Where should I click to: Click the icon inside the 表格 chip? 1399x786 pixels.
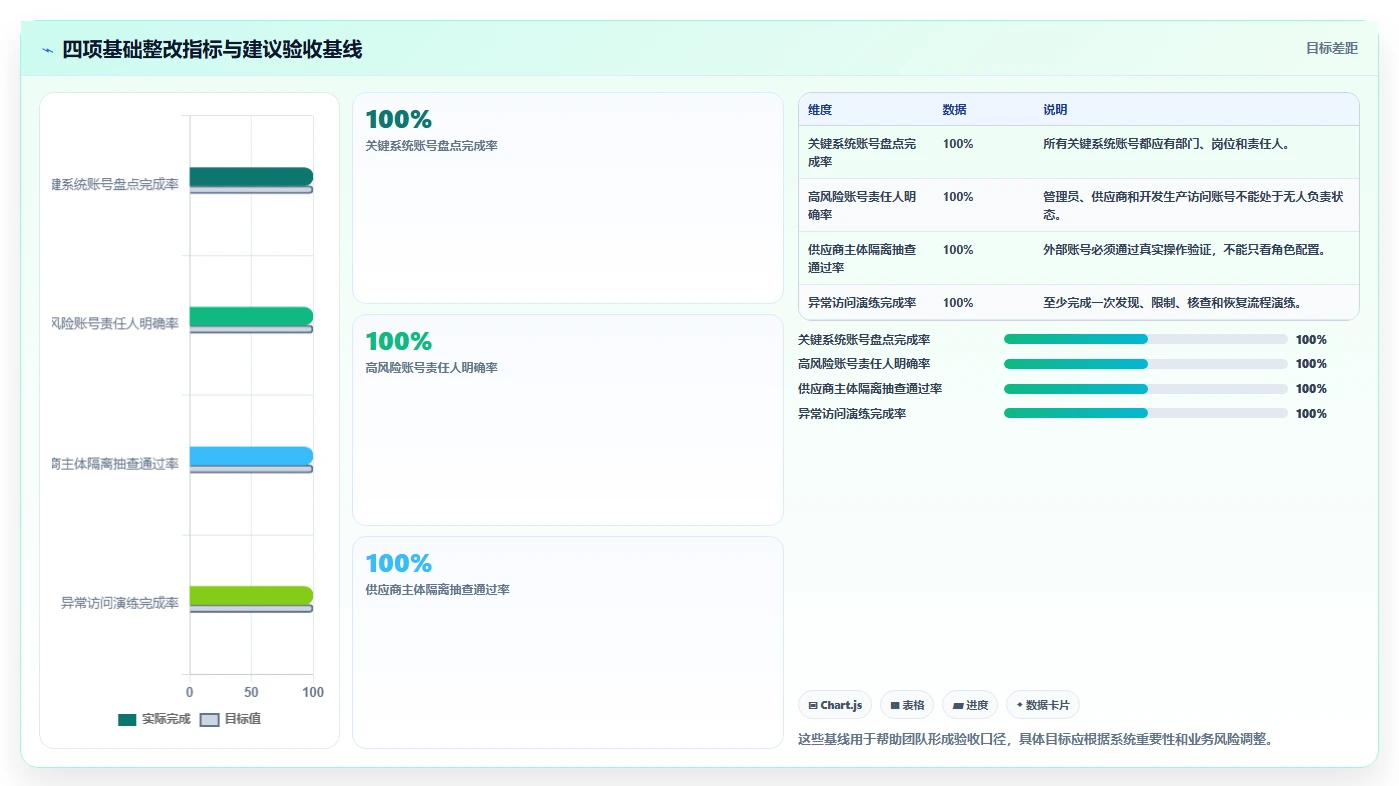coord(895,705)
